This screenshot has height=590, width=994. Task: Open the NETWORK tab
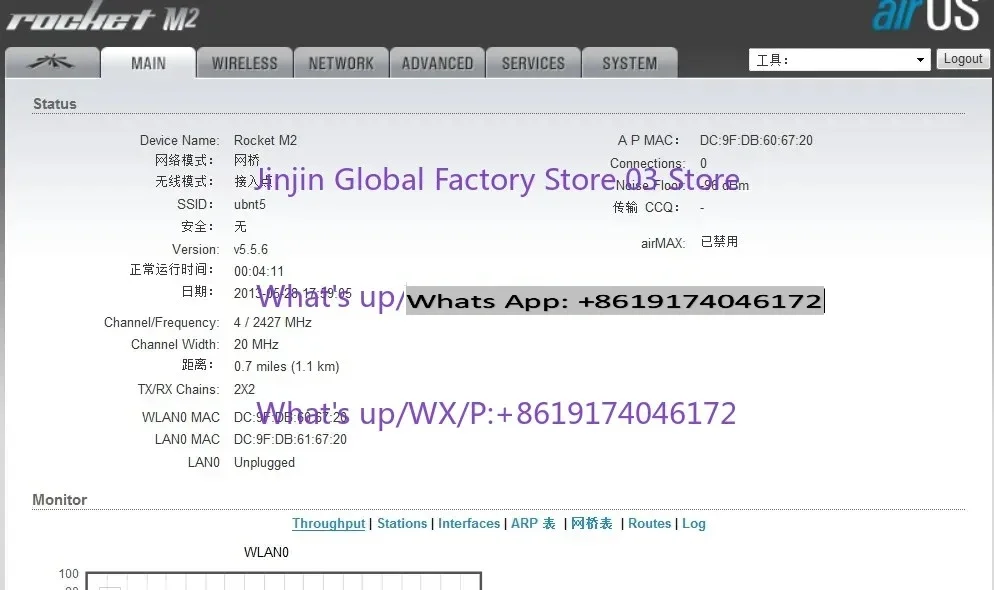[x=341, y=63]
